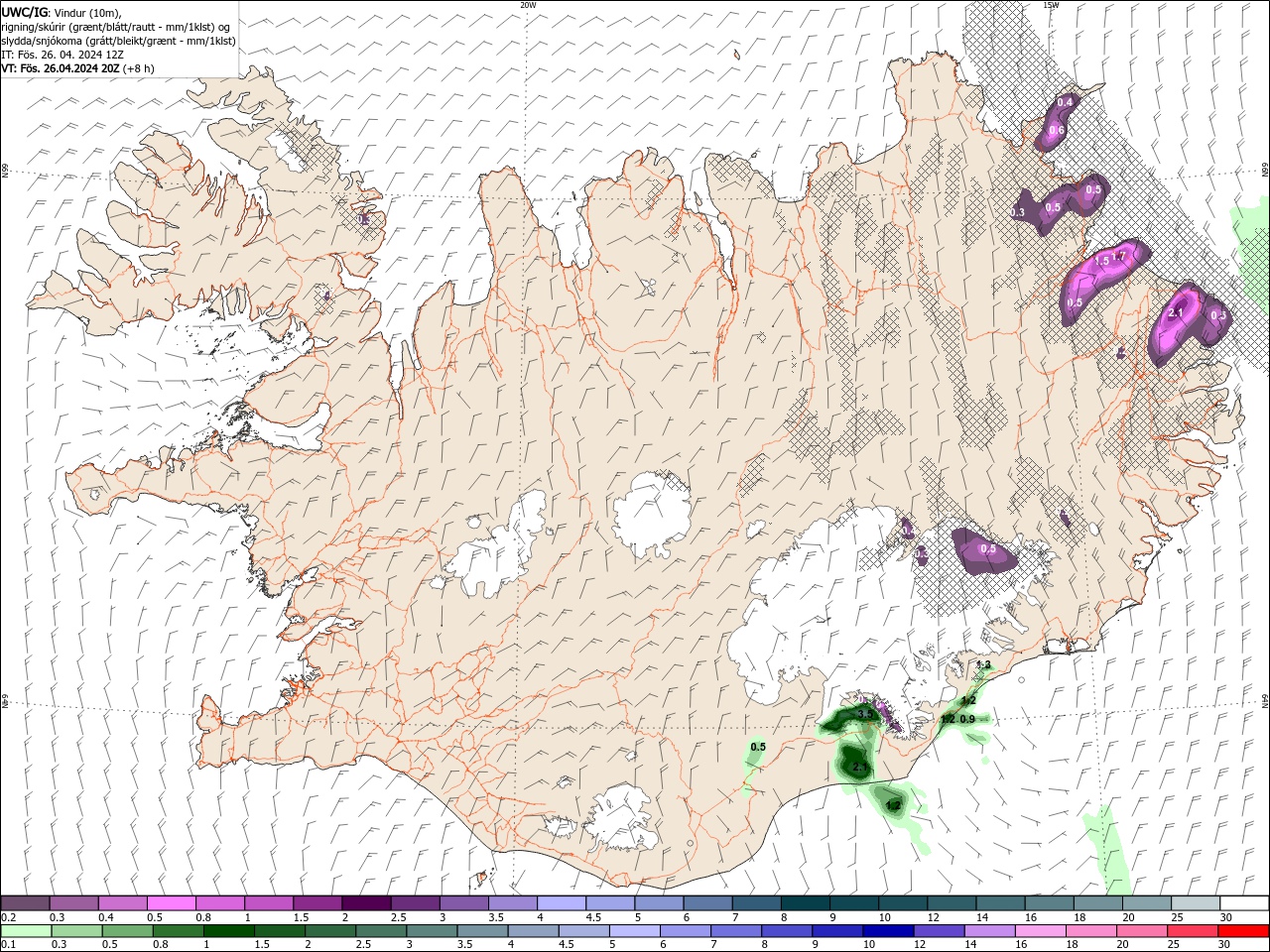Click the 'rigning/skúrir' legend description line
Viewport: 1270px width, 952px height.
[x=116, y=27]
